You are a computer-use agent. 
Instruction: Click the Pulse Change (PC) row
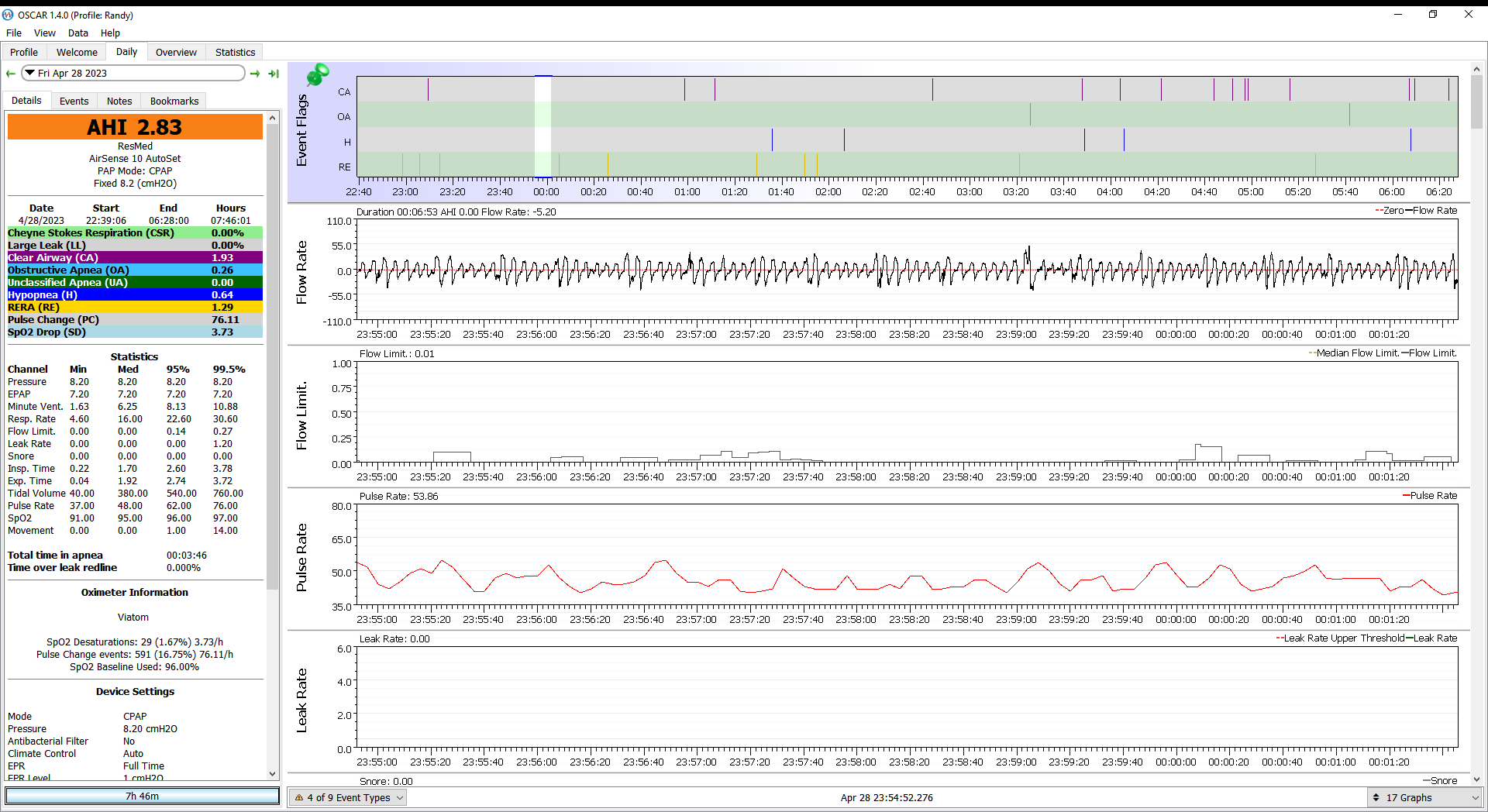pyautogui.click(x=135, y=319)
